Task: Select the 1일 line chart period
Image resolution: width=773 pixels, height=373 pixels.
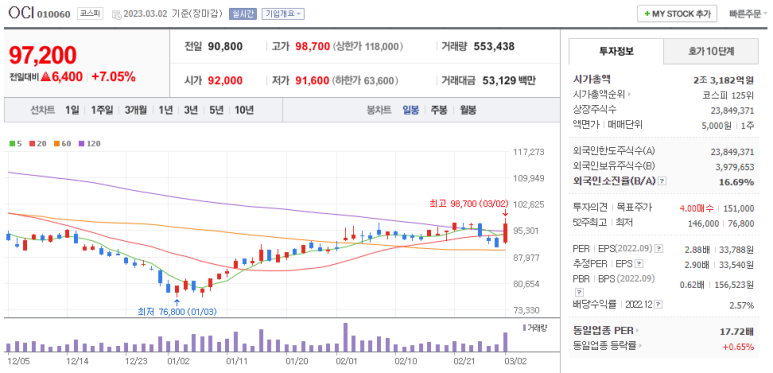Action: coord(72,110)
